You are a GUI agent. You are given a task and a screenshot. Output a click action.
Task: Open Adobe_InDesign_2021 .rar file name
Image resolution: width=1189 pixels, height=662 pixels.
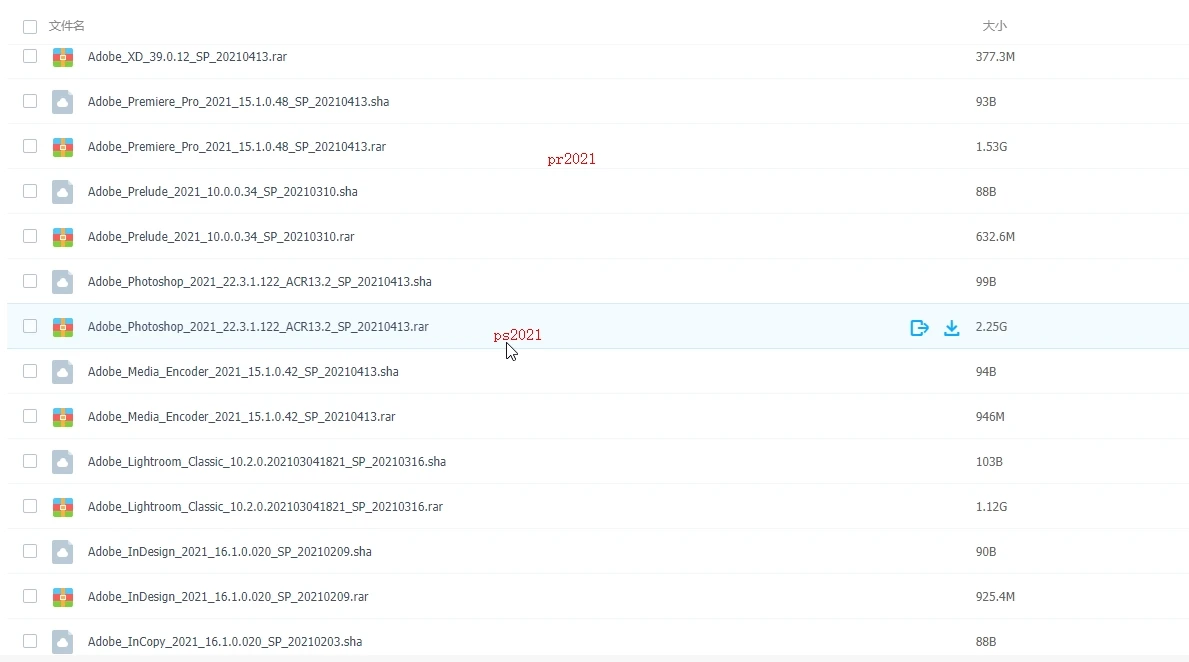[227, 597]
